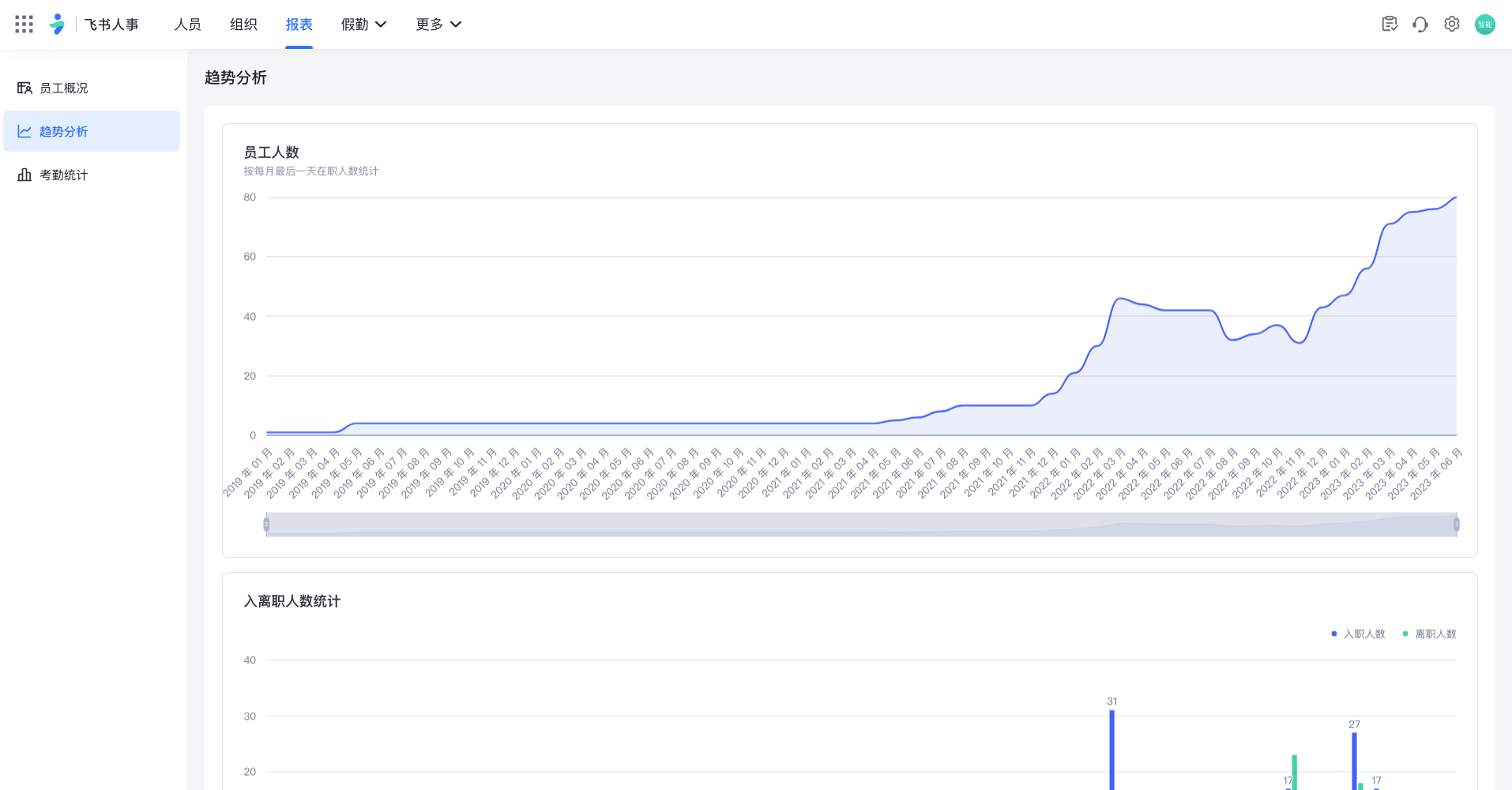Open 员工概况 in sidebar
The image size is (1512, 790).
tap(92, 88)
